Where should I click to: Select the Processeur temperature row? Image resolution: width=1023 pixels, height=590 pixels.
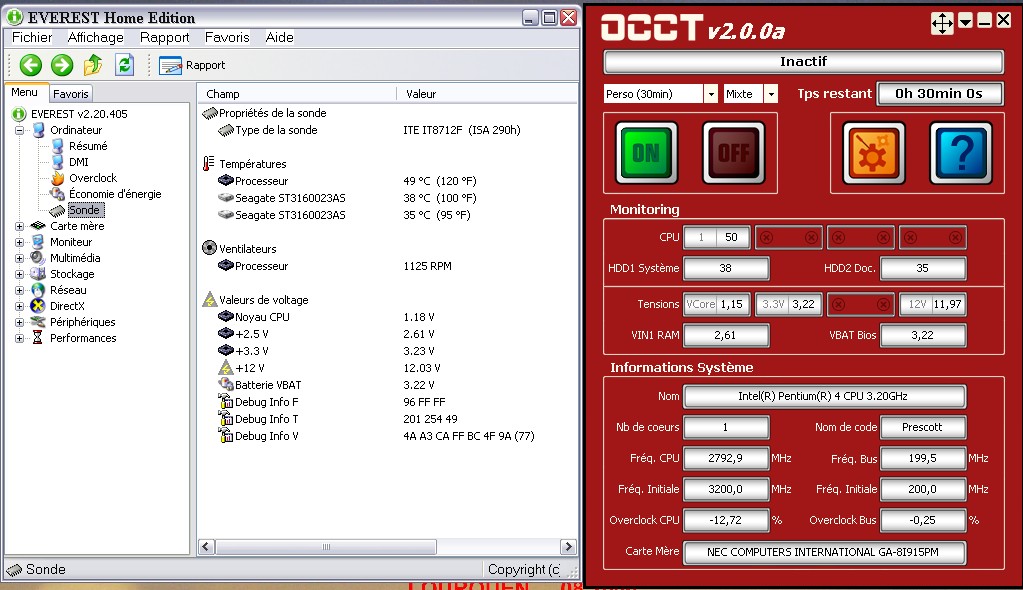tap(388, 181)
